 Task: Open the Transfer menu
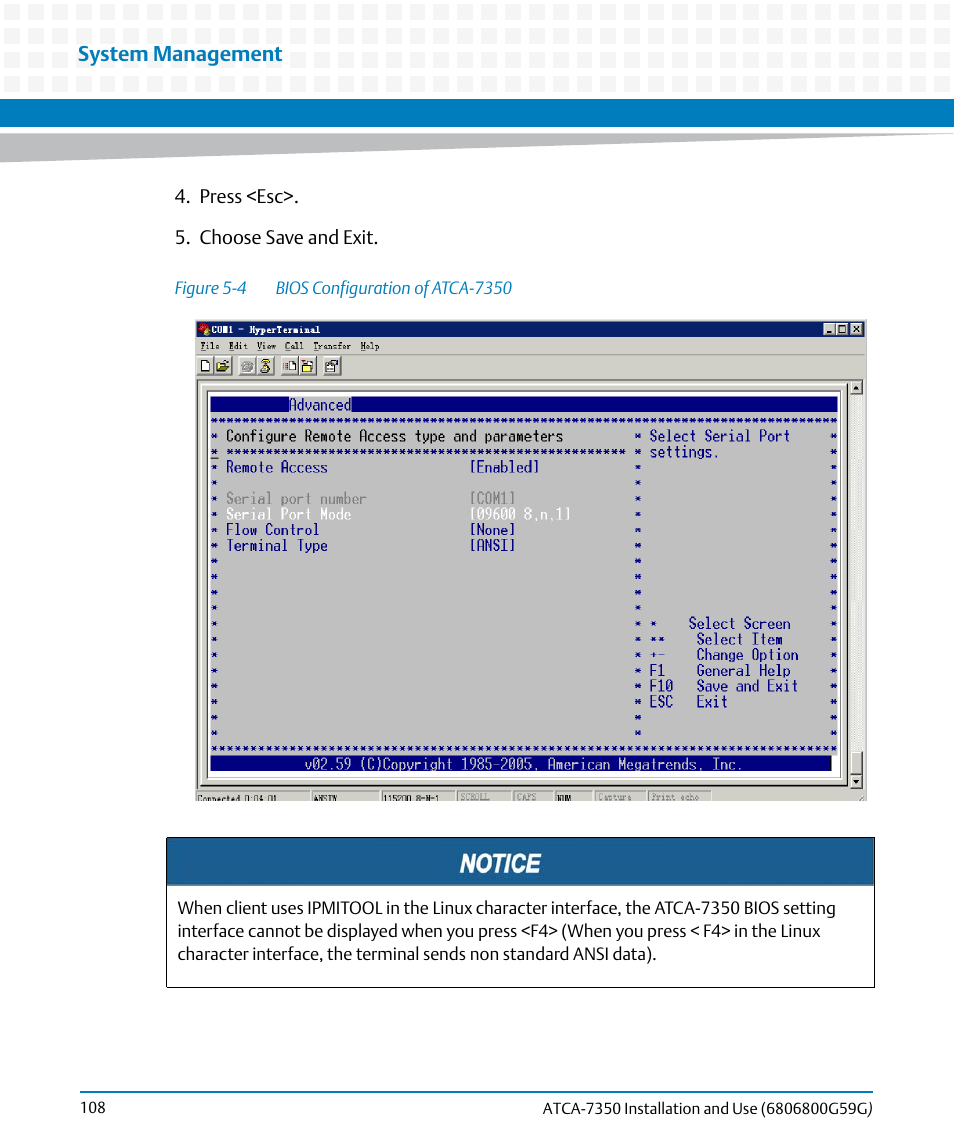(332, 346)
